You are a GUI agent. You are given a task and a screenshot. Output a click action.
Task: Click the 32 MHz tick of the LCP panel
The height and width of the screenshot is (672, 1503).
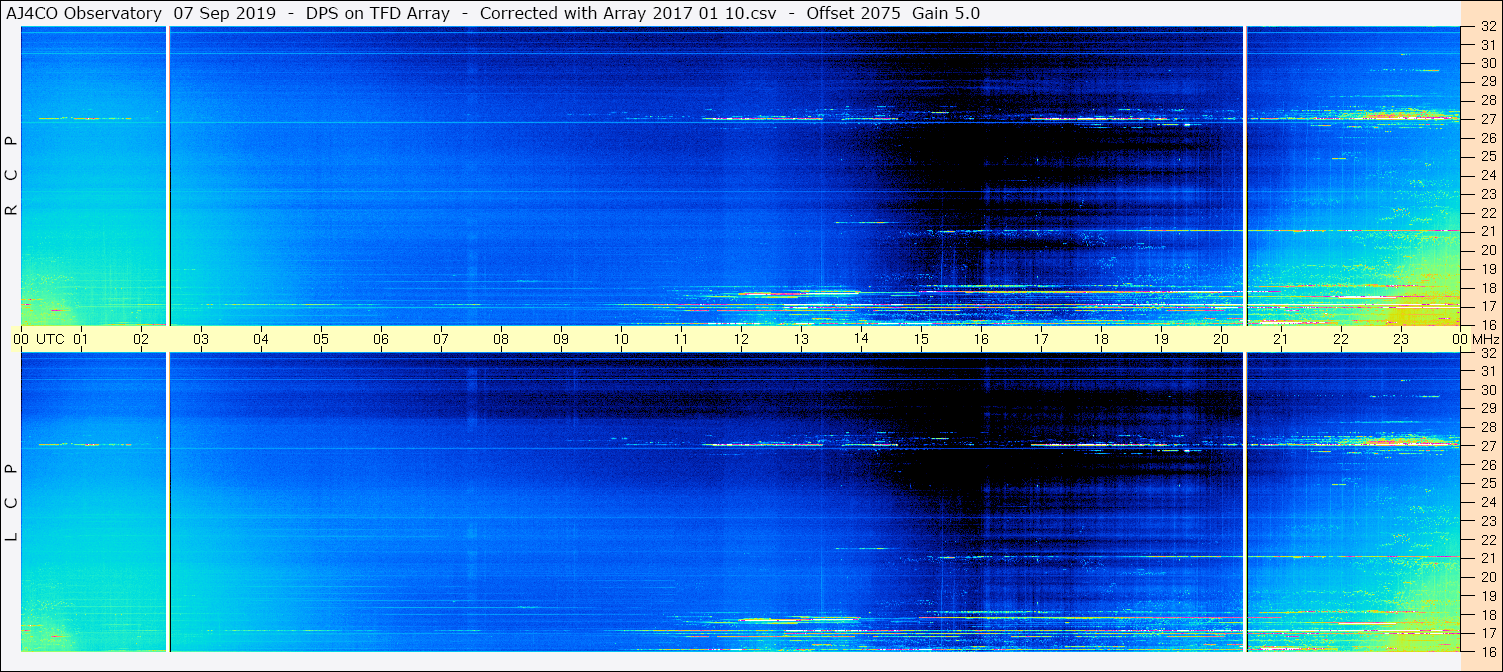coord(1488,353)
